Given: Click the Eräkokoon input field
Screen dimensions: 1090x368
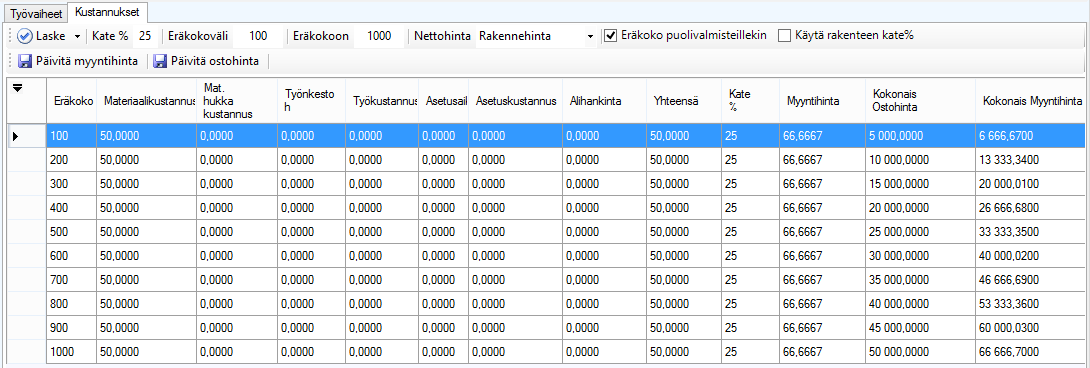Looking at the screenshot, I should pyautogui.click(x=379, y=35).
